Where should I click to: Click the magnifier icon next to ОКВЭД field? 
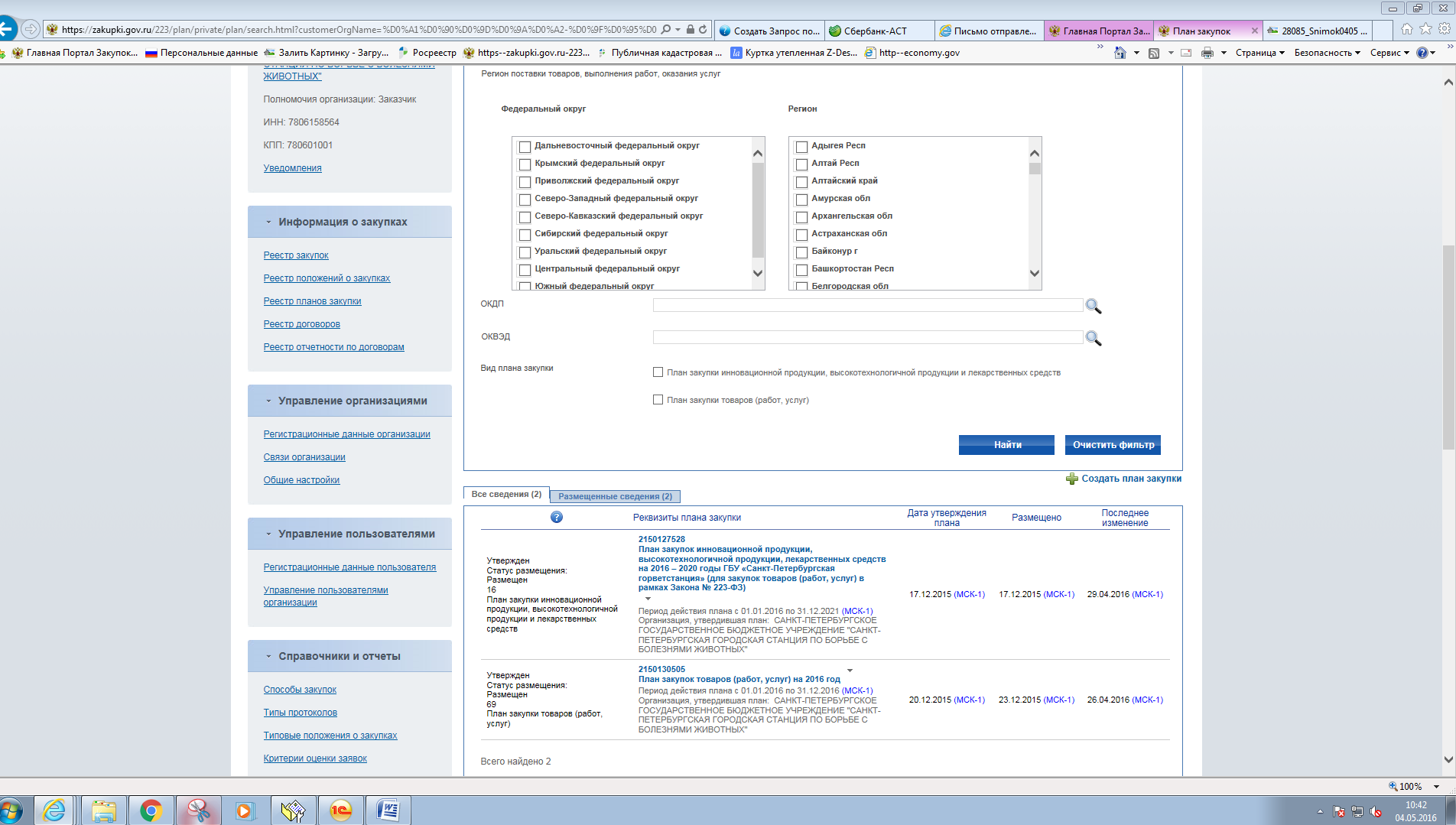[x=1093, y=338]
